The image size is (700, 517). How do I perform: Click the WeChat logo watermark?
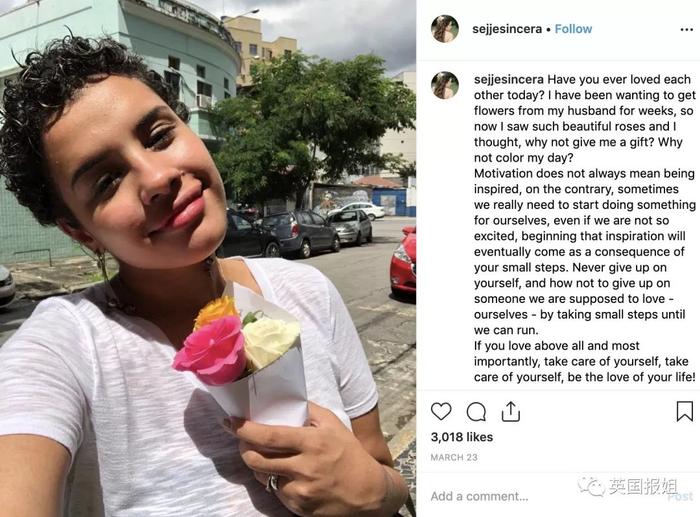pyautogui.click(x=591, y=486)
